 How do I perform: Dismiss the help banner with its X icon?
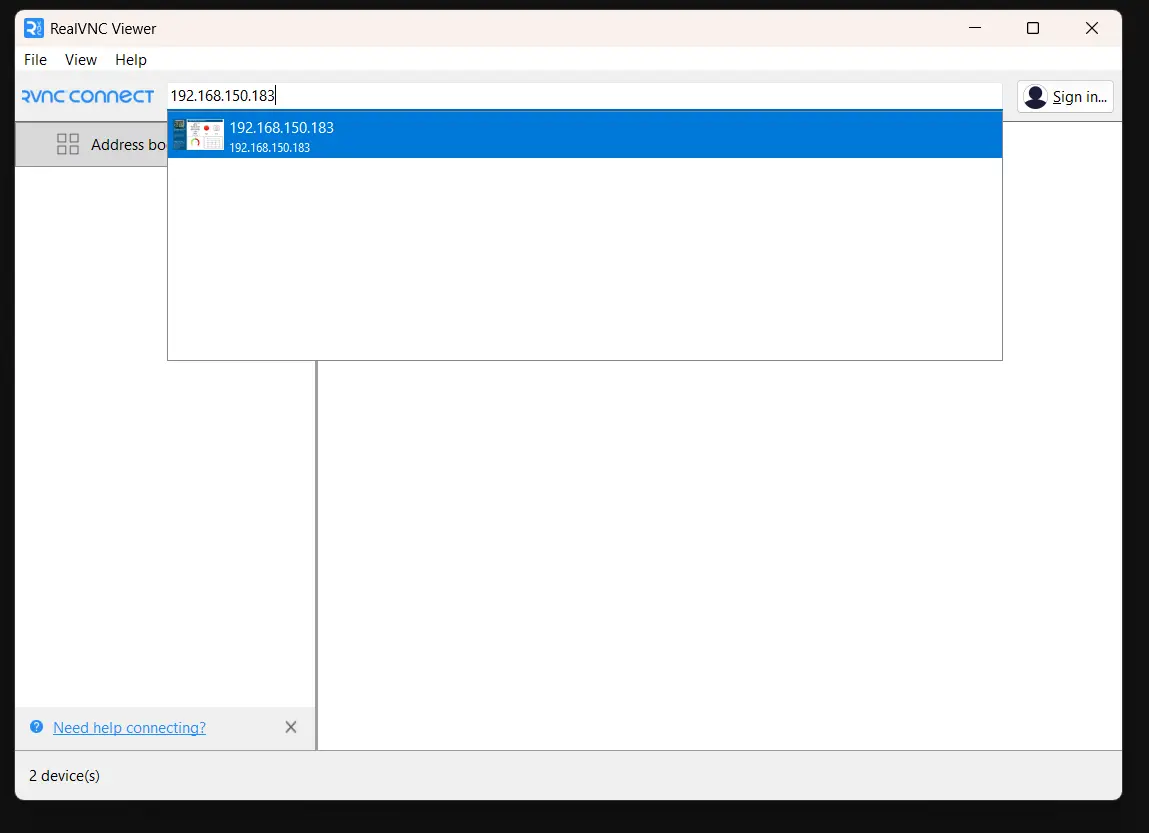[x=291, y=727]
